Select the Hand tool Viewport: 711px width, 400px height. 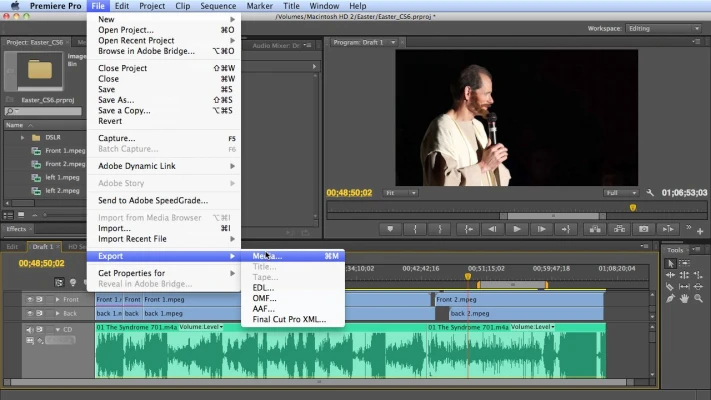(684, 298)
